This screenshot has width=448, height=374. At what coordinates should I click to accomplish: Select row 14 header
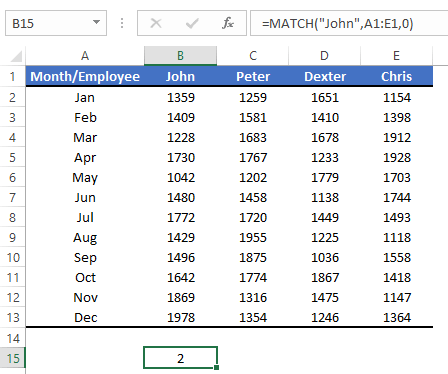[x=13, y=338]
